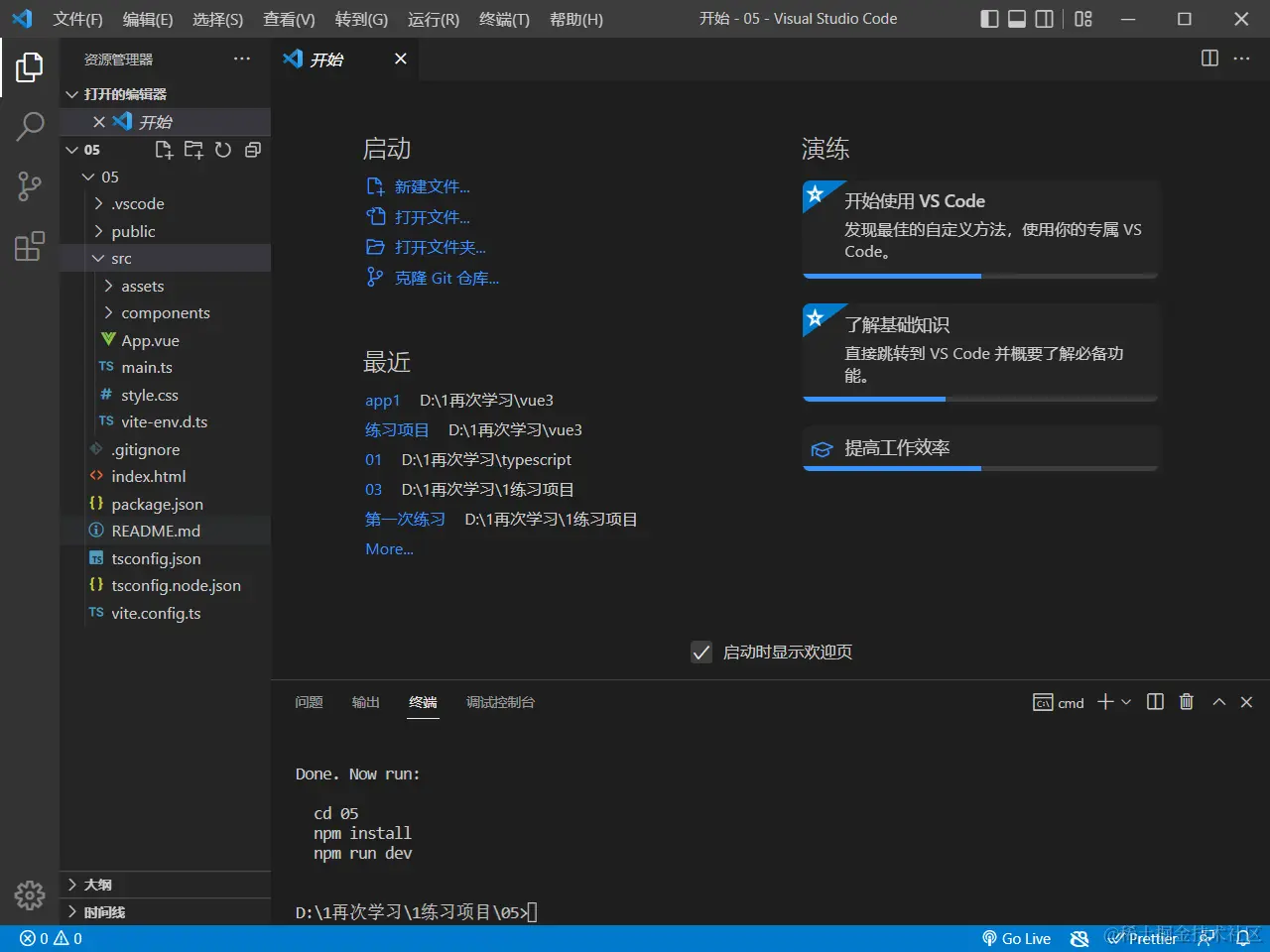1270x952 pixels.
Task: Click the terminal command prompt line
Action: [417, 912]
